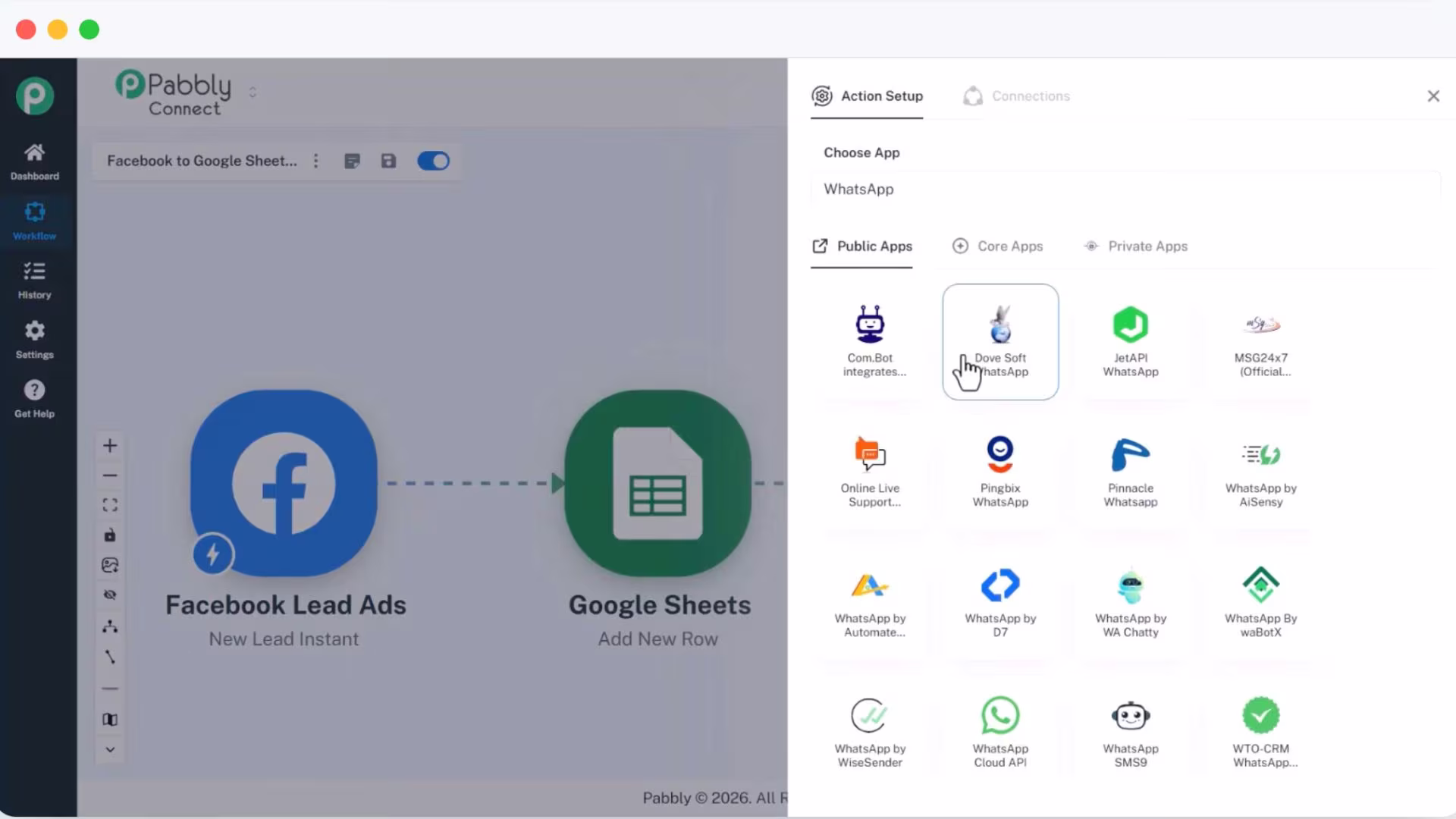Close the Action Setup panel

click(1433, 96)
